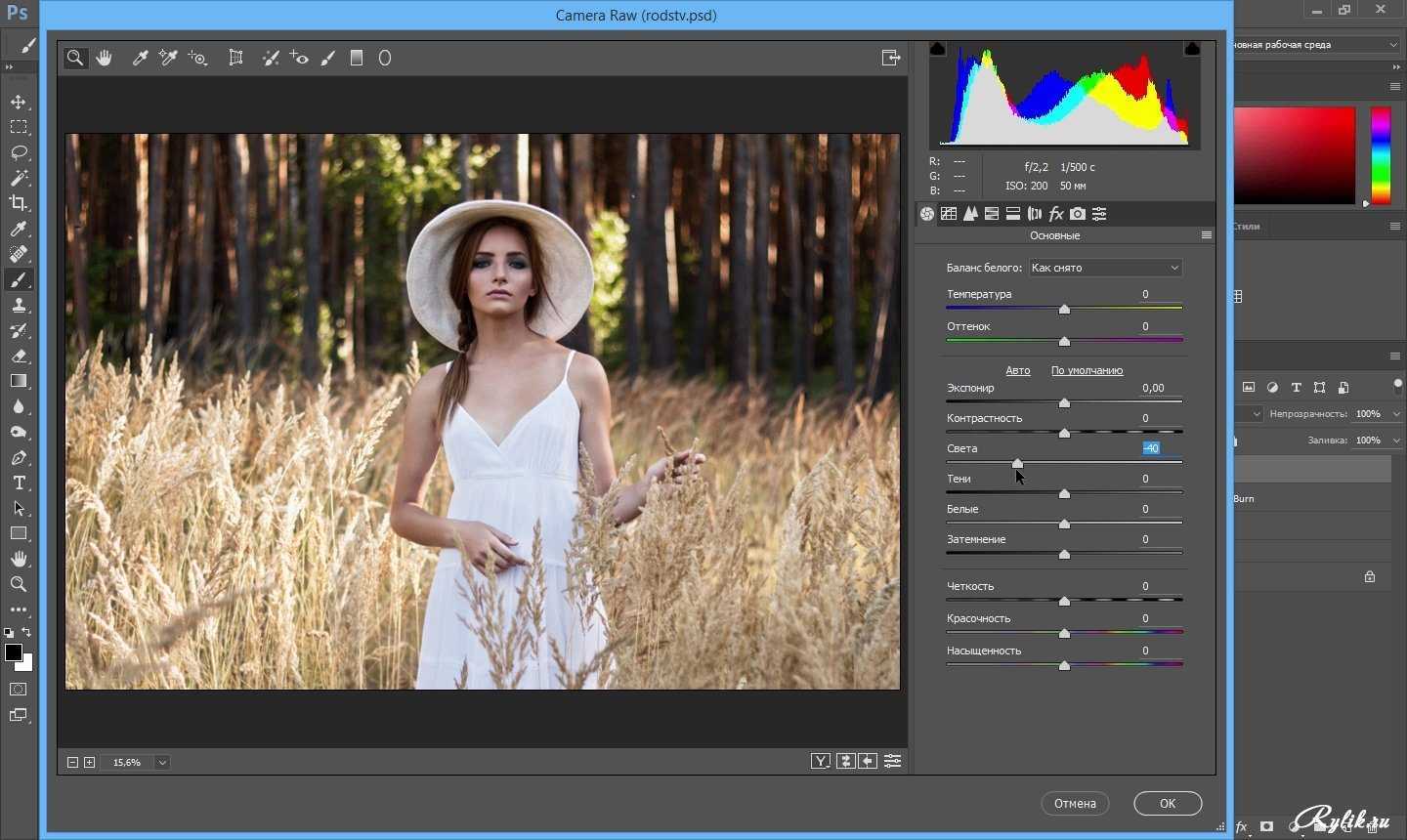Click the Авто link
1407x840 pixels.
(1018, 370)
